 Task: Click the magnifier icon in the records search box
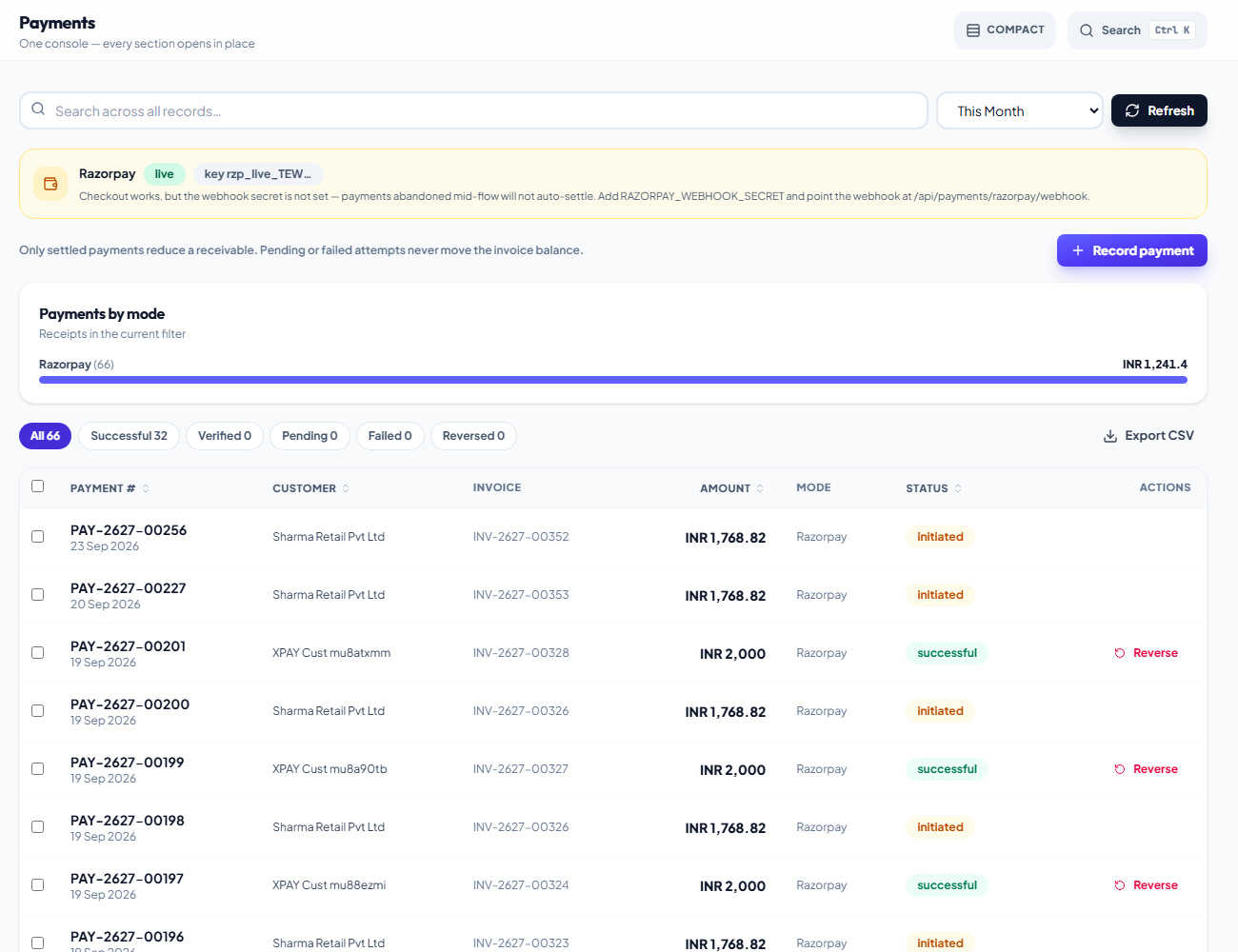coord(38,109)
